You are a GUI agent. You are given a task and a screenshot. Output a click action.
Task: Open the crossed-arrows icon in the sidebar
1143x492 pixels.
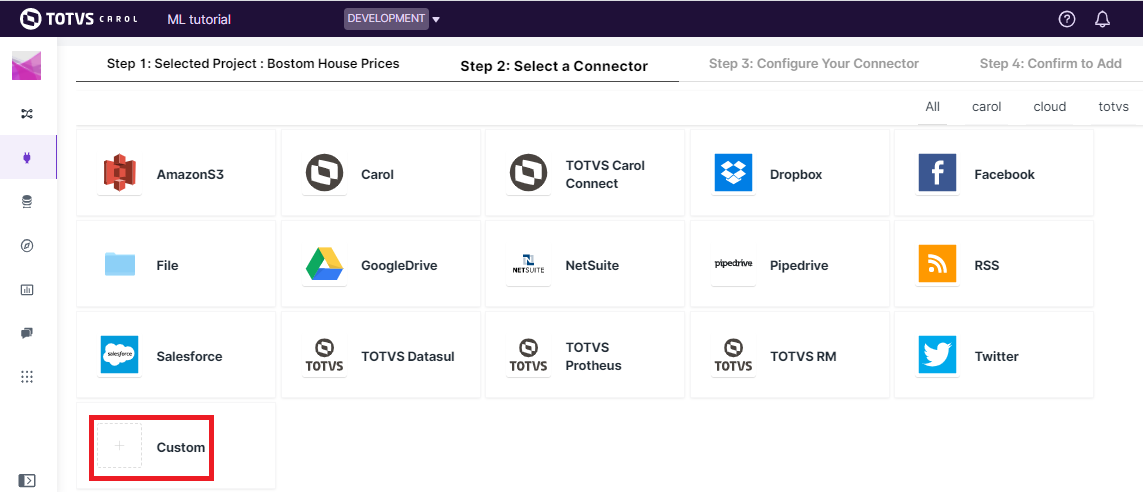pos(27,114)
